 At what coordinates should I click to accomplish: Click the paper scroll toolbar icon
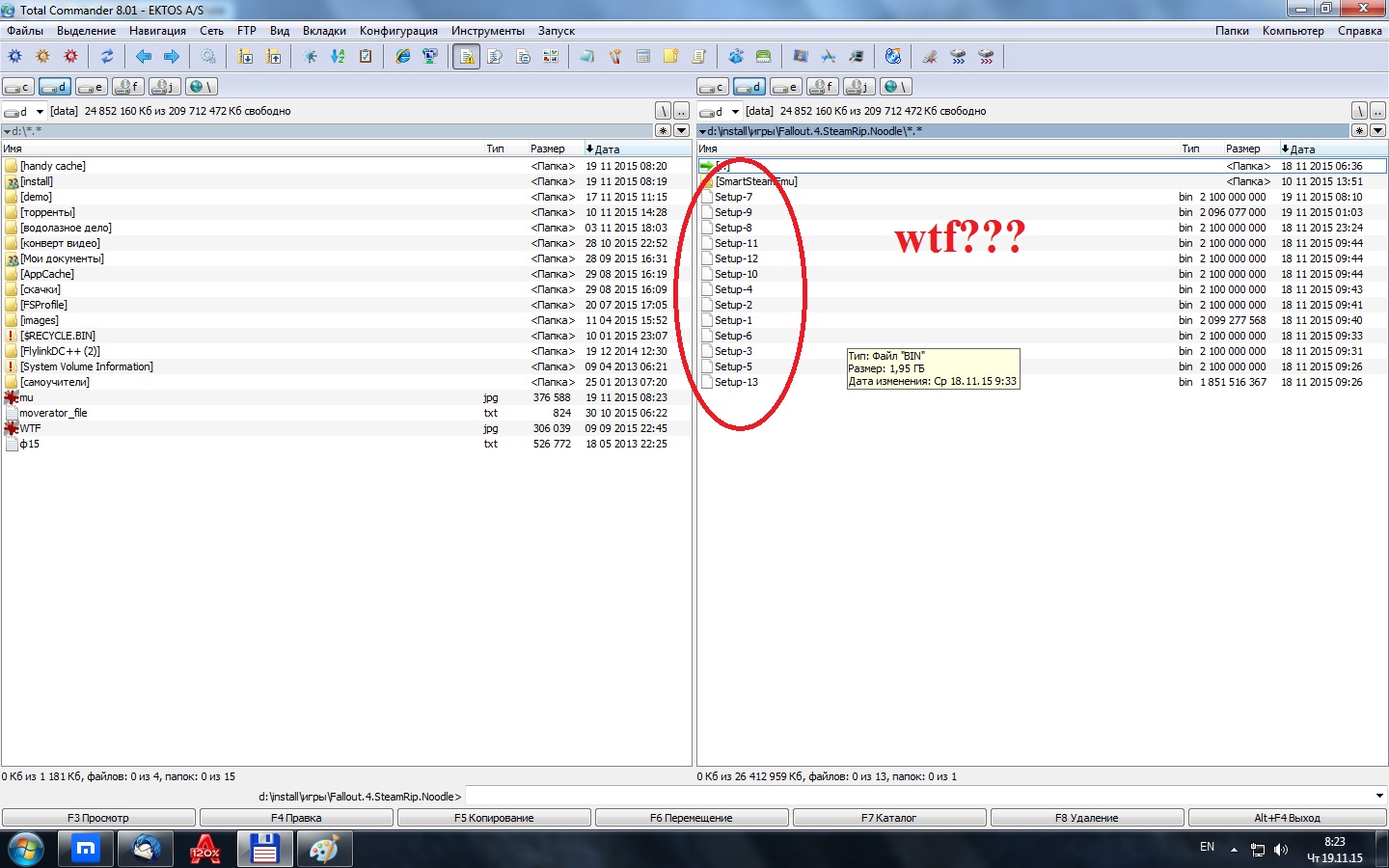pos(699,57)
